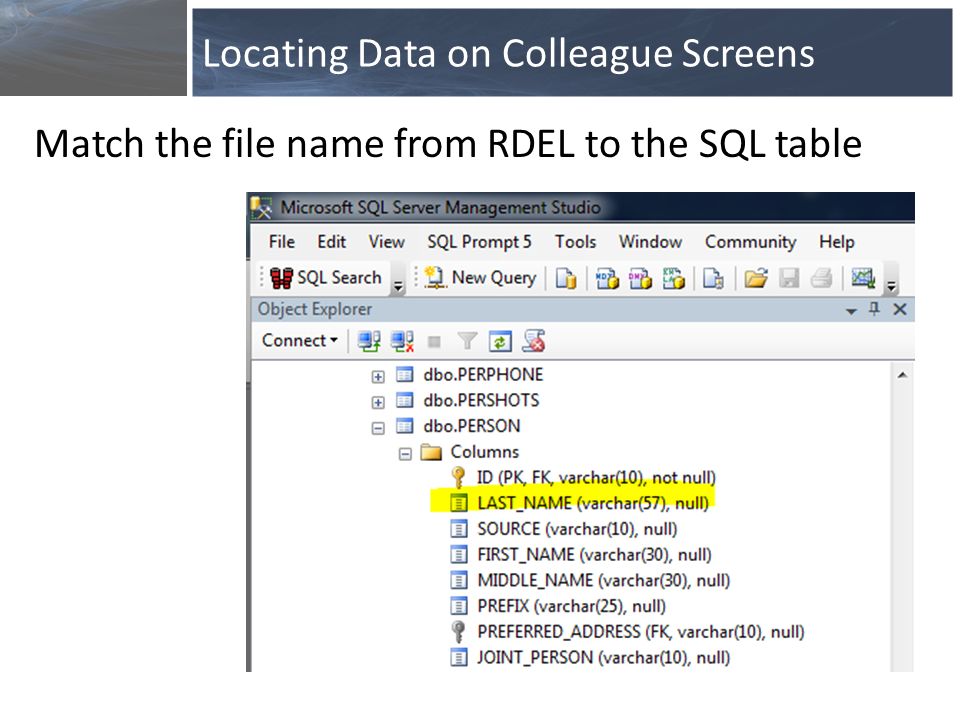Viewport: 960px width, 720px height.
Task: Click the Open File folder icon
Action: pyautogui.click(x=756, y=279)
